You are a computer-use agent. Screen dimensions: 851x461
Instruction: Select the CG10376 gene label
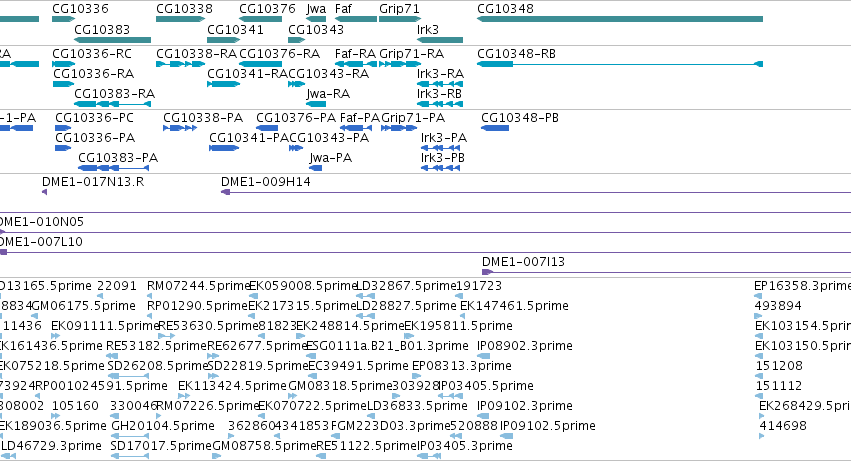coord(267,9)
